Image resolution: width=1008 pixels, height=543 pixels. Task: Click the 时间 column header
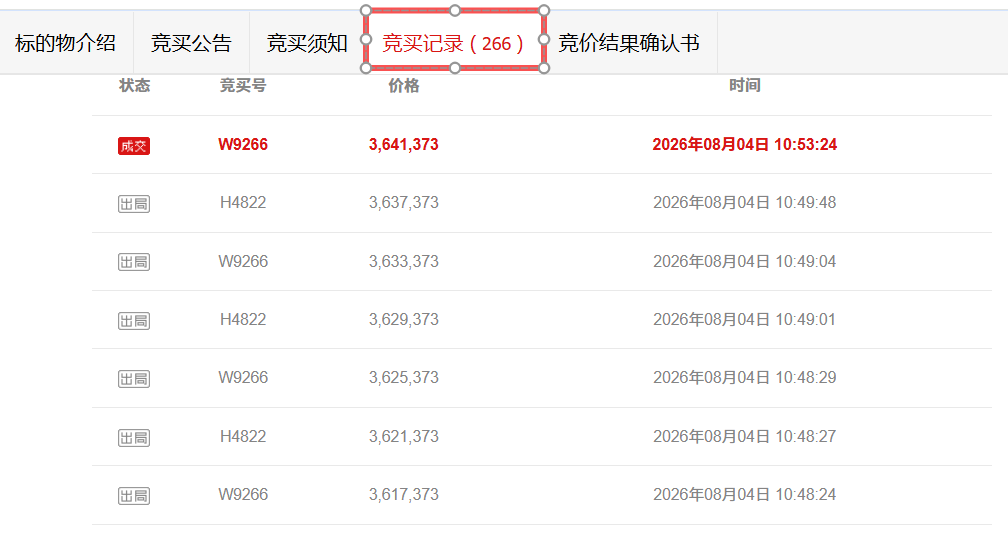[744, 85]
